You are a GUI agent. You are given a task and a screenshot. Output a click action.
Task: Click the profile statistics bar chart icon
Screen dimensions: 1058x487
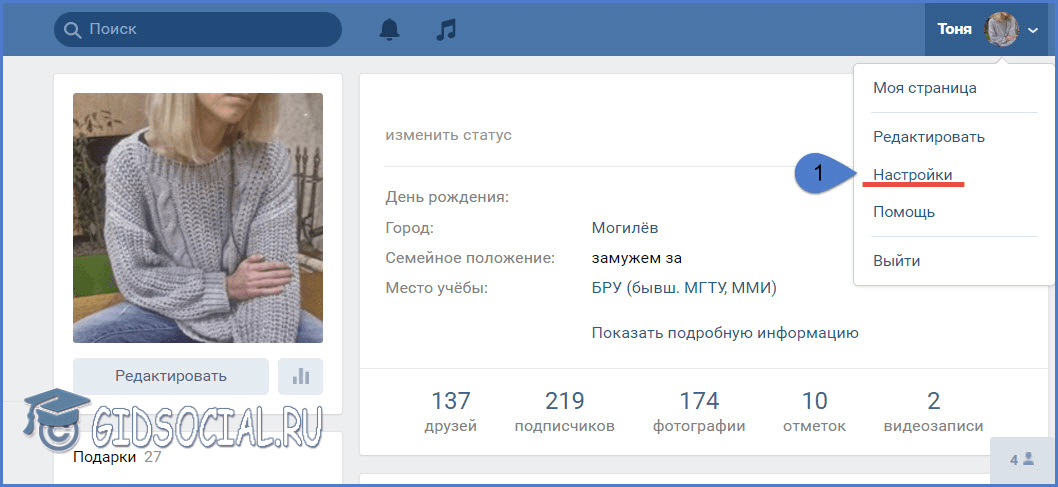301,376
